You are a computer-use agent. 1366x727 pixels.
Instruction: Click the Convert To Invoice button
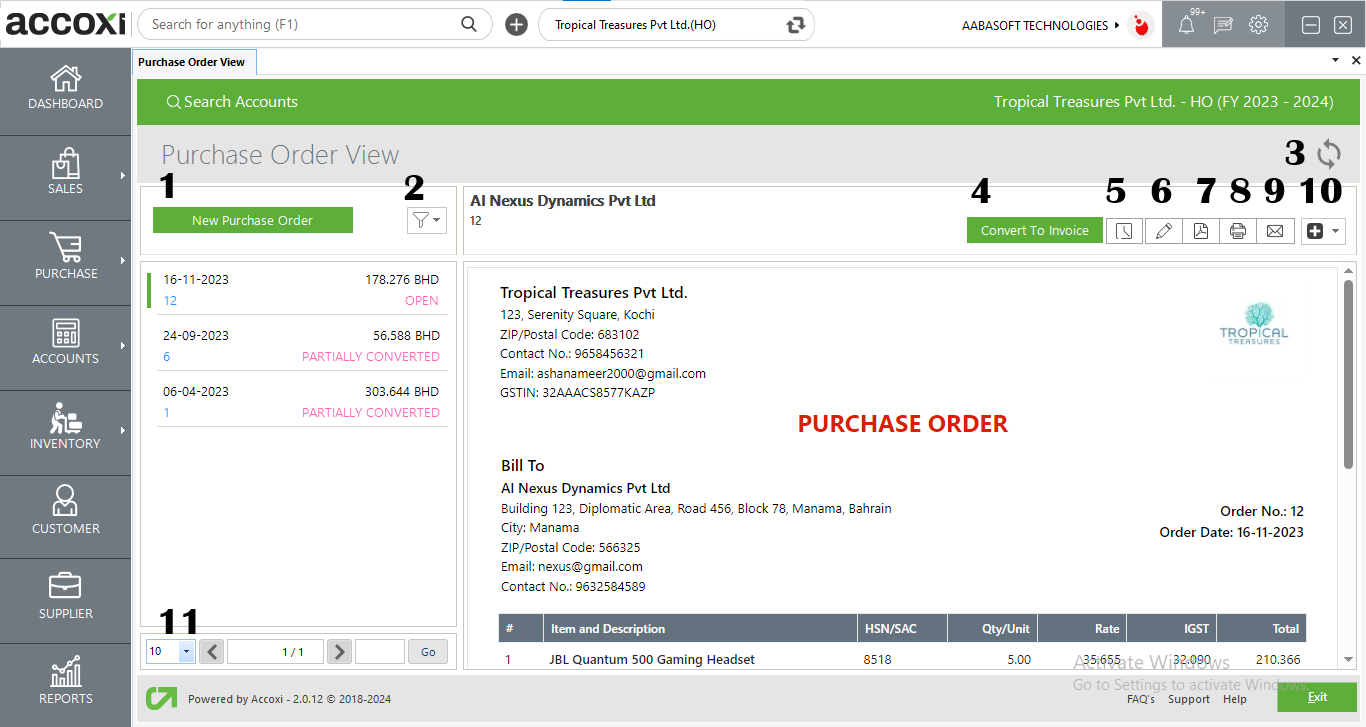pos(1034,230)
